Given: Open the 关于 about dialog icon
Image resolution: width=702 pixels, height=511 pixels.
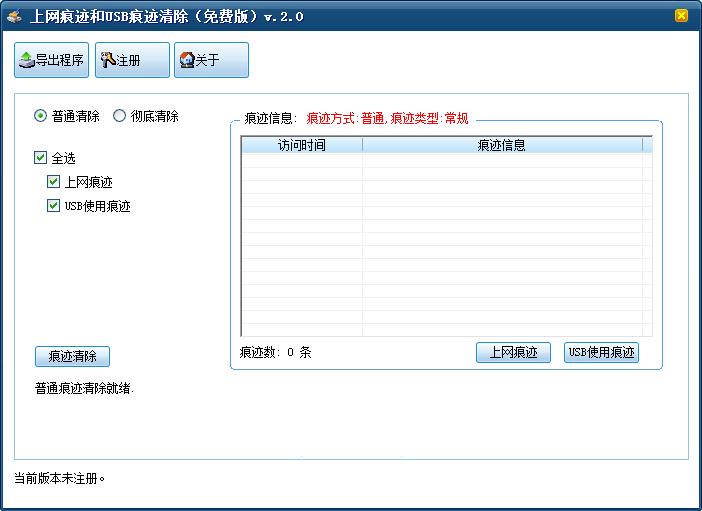Looking at the screenshot, I should coord(211,60).
